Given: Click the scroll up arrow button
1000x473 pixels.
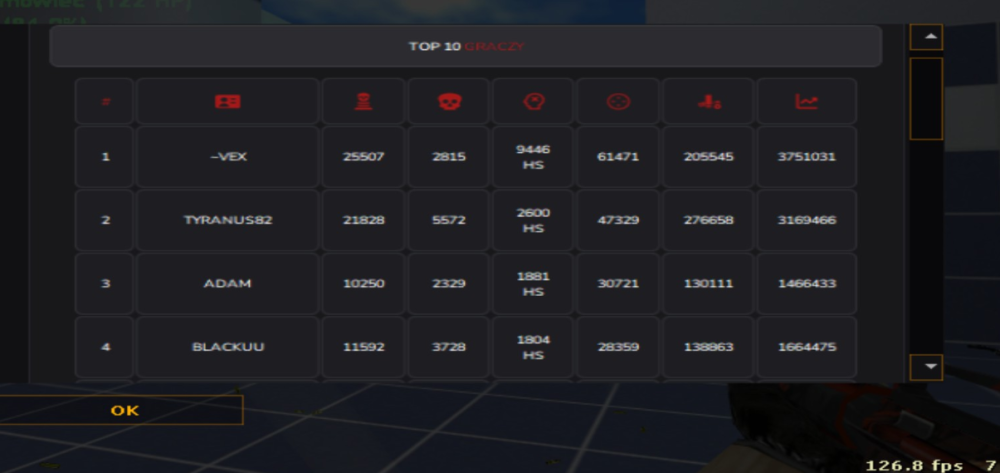Looking at the screenshot, I should point(926,37).
